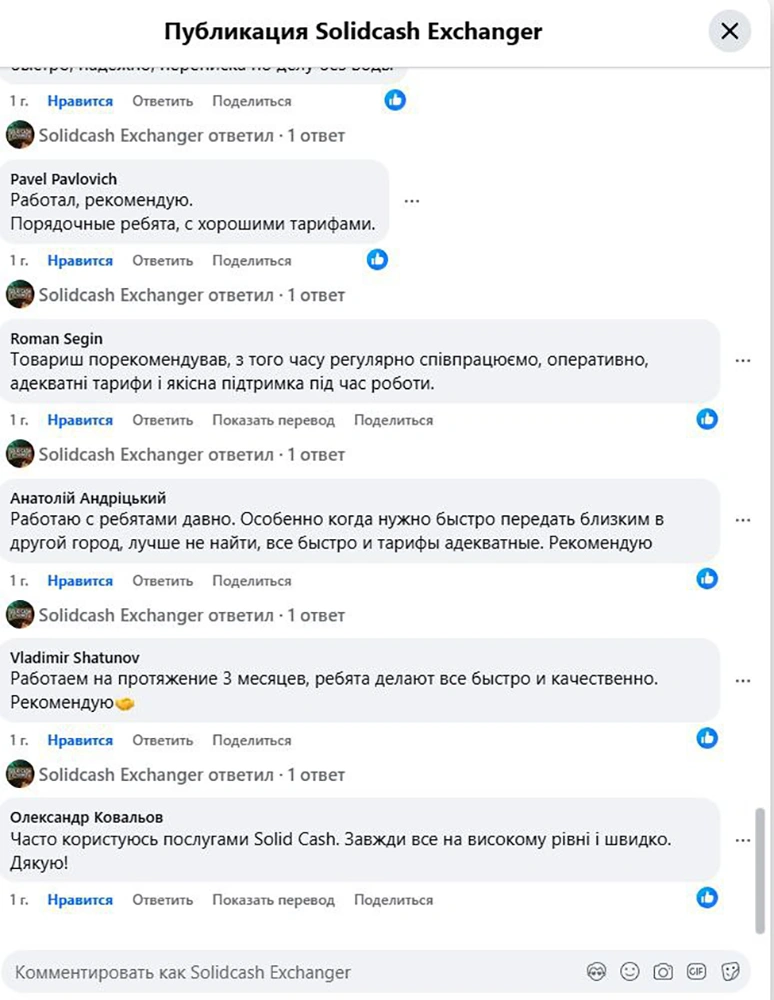Insert an avatar sticker in the comment

click(597, 971)
